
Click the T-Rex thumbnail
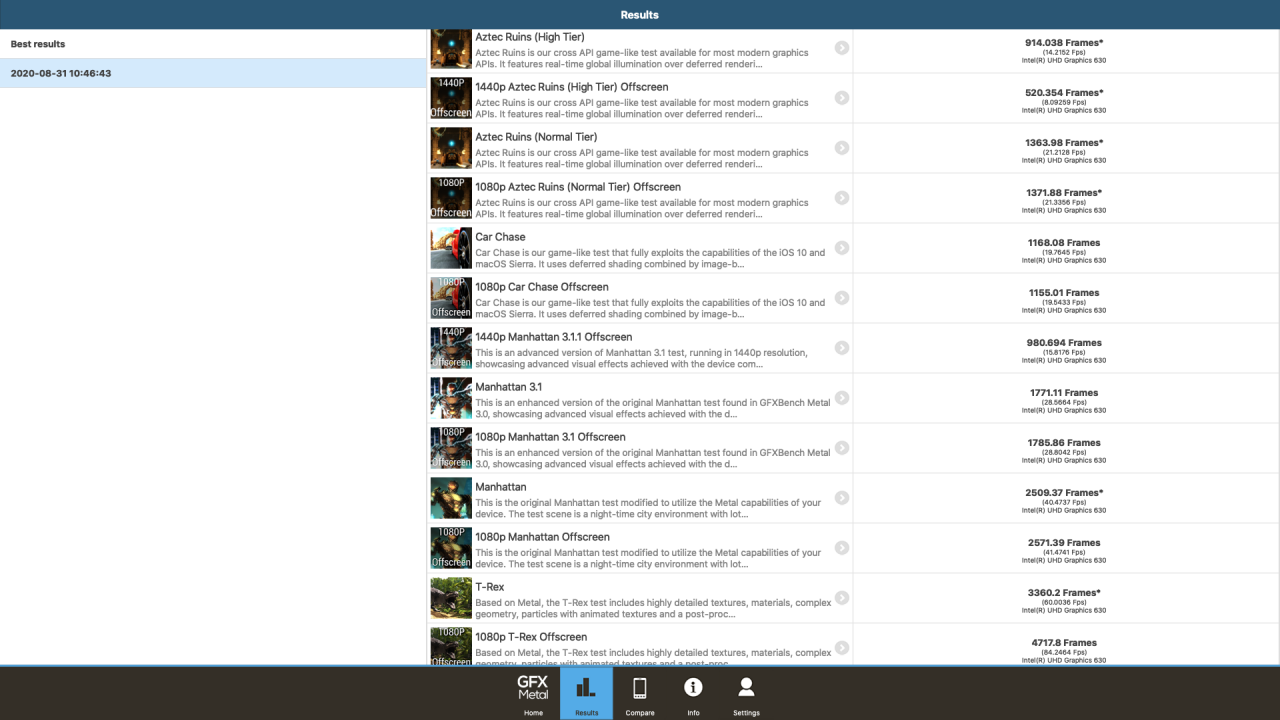451,598
